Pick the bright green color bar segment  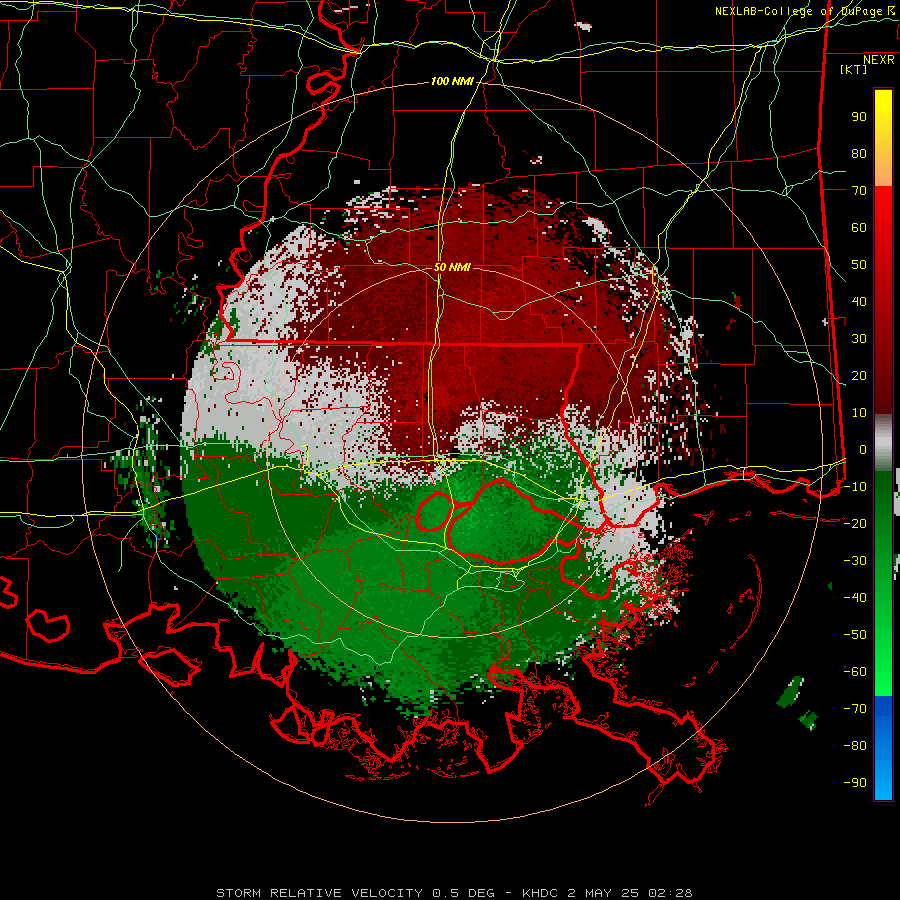(883, 672)
